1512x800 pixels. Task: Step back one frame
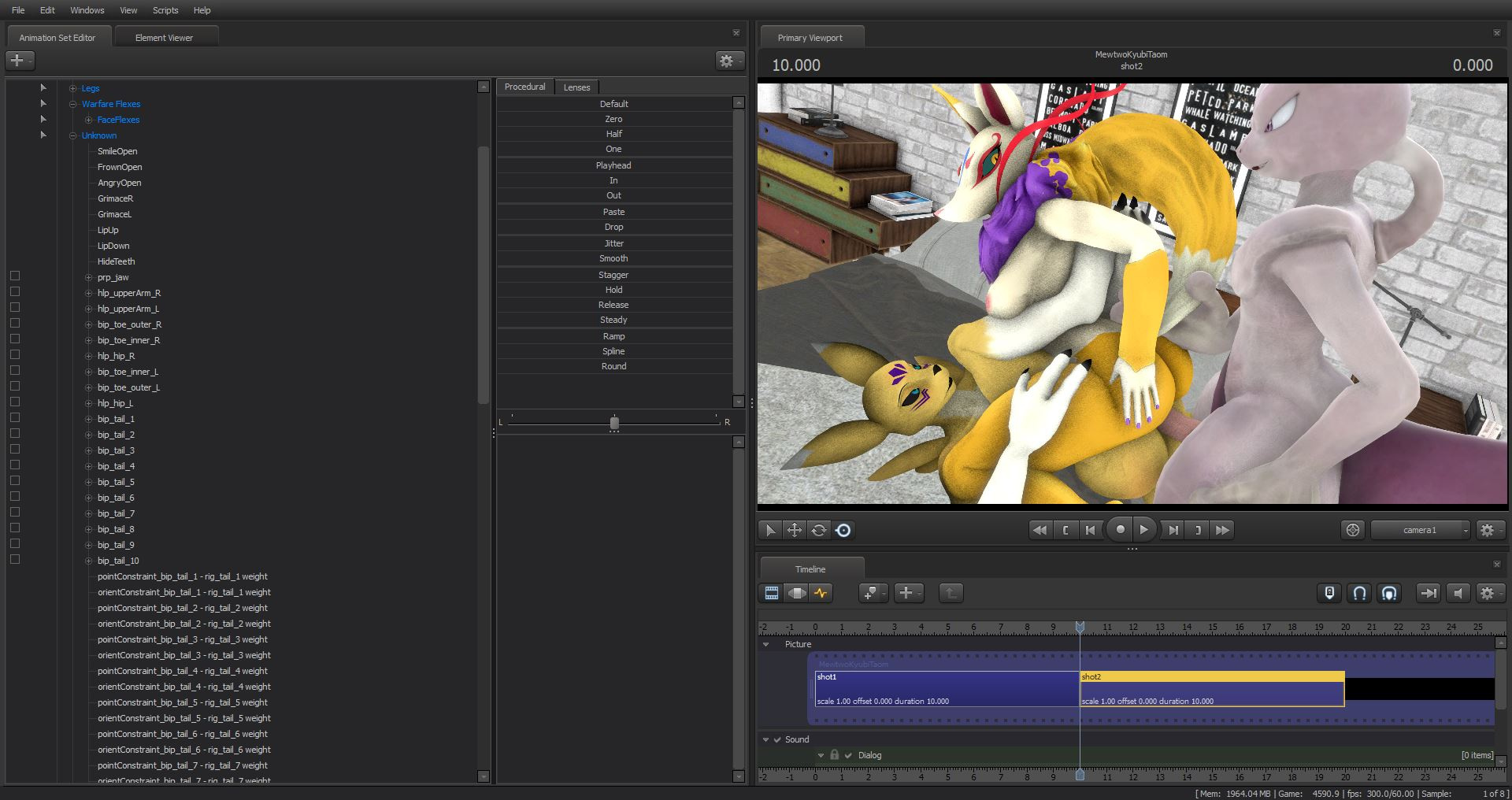(1090, 530)
